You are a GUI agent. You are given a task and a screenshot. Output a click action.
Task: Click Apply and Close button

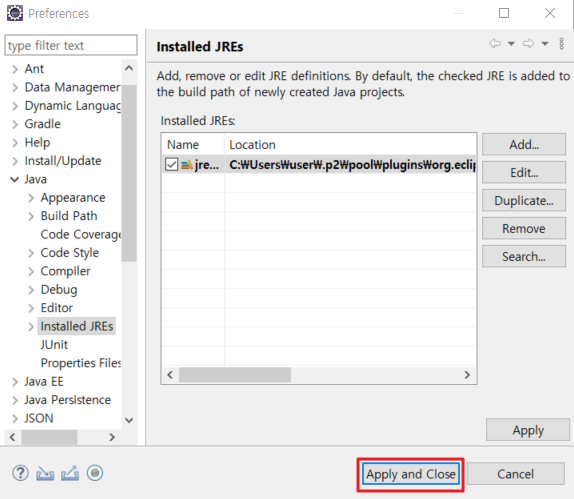click(411, 474)
